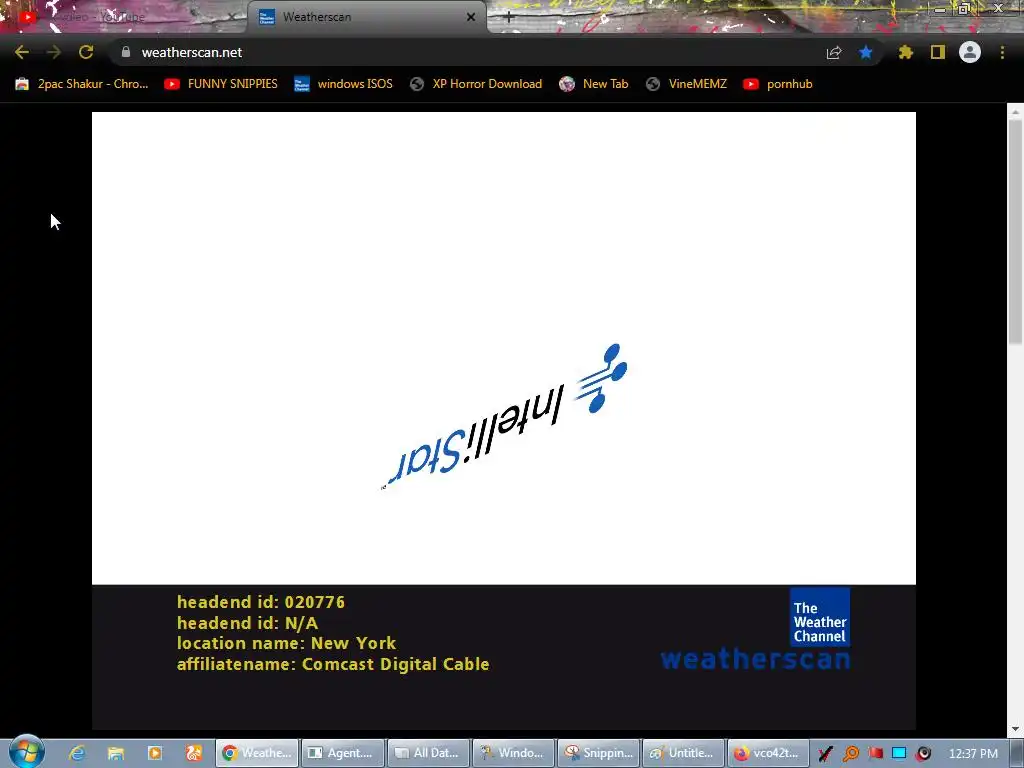Click the rotated IntelliStar logo
Screen dimensions: 1024x768
pyautogui.click(x=504, y=417)
